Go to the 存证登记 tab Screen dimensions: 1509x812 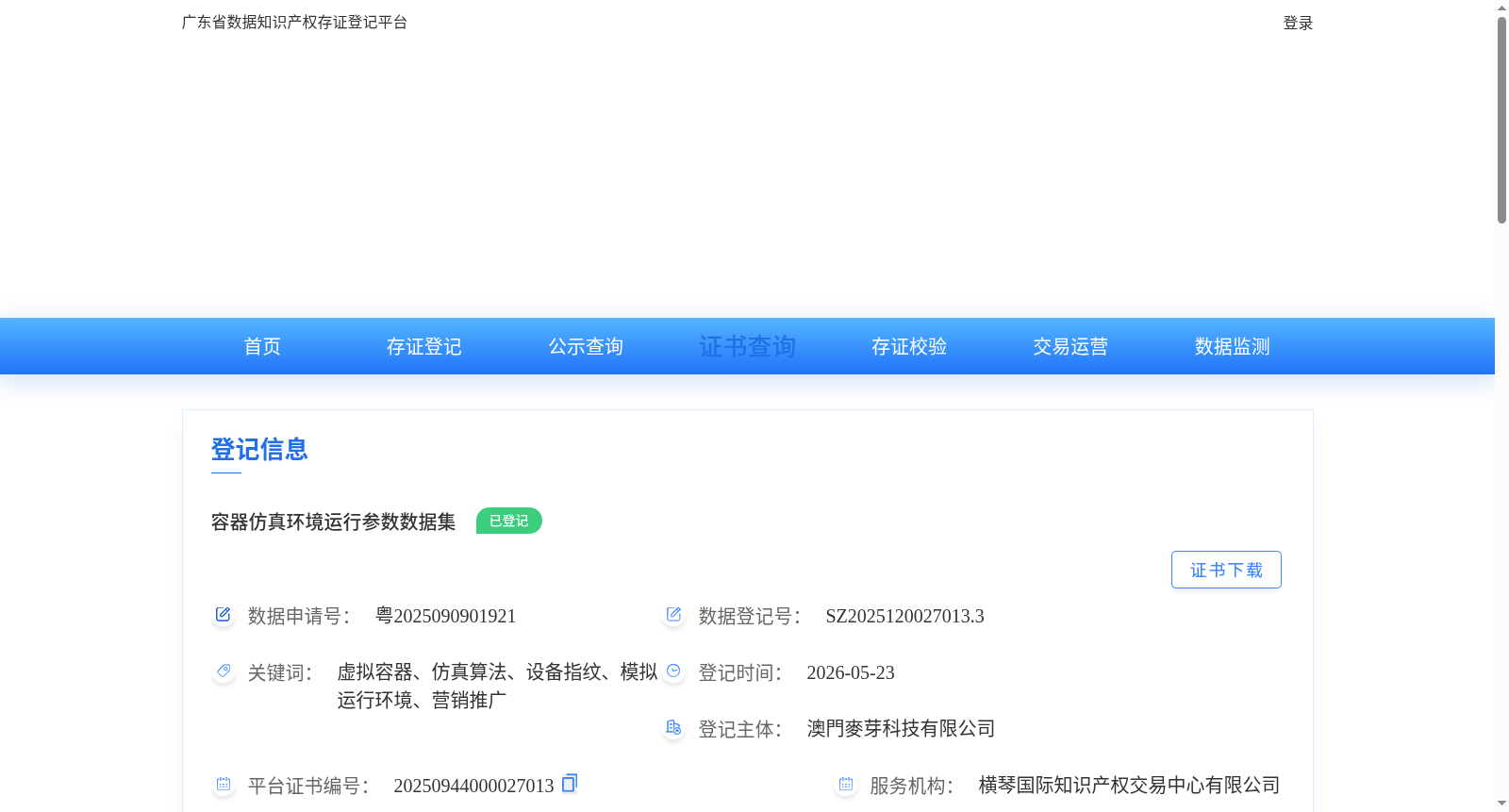424,346
